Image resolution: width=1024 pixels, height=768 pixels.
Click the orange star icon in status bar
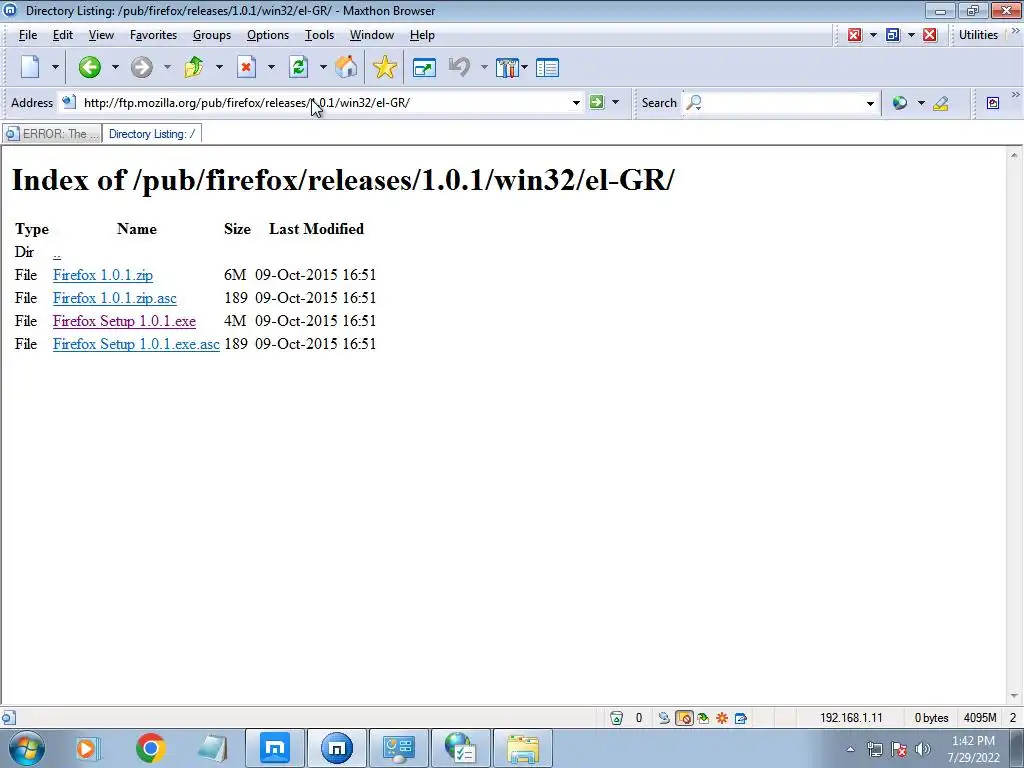click(x=722, y=718)
